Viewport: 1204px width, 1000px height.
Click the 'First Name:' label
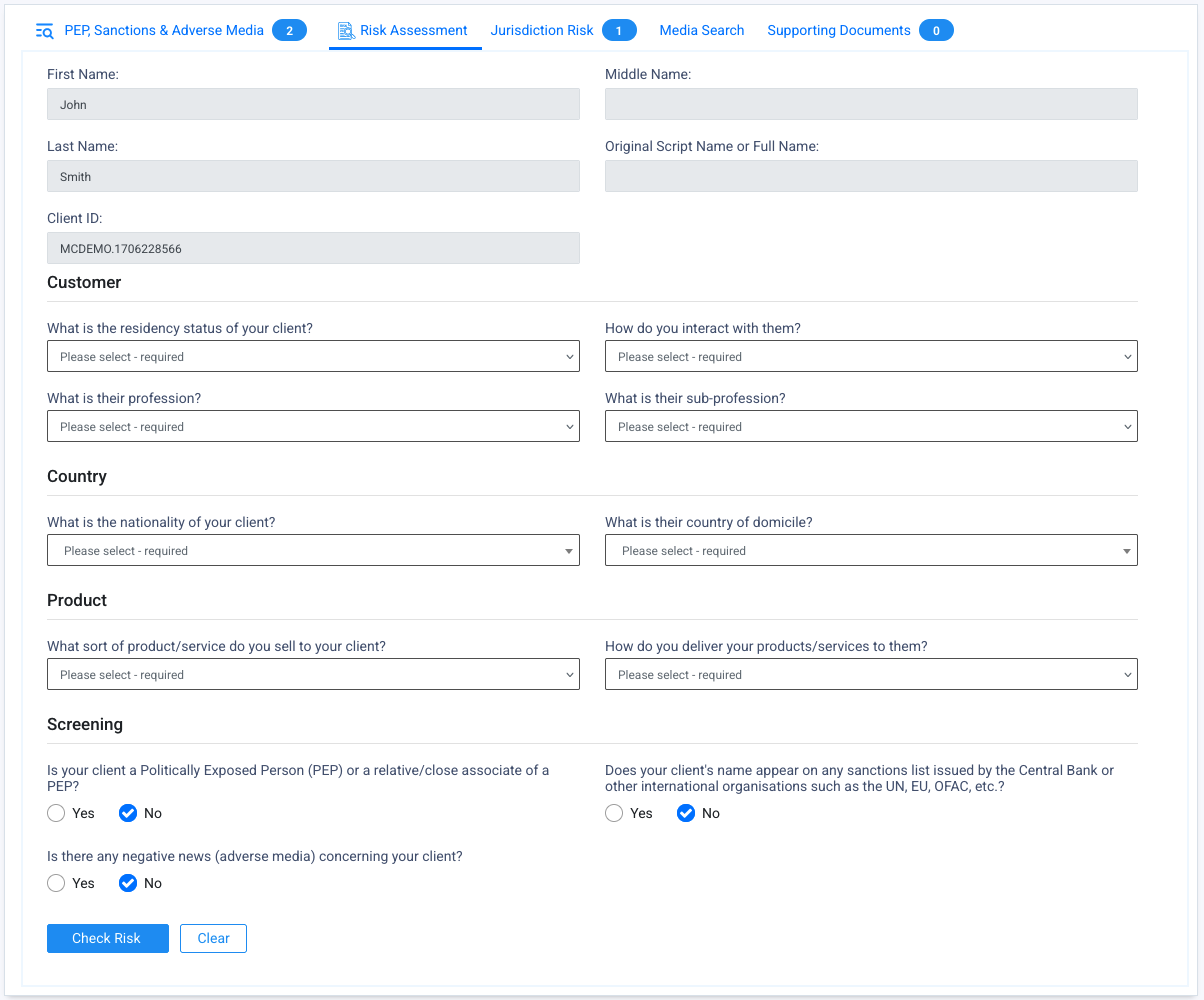[x=83, y=74]
